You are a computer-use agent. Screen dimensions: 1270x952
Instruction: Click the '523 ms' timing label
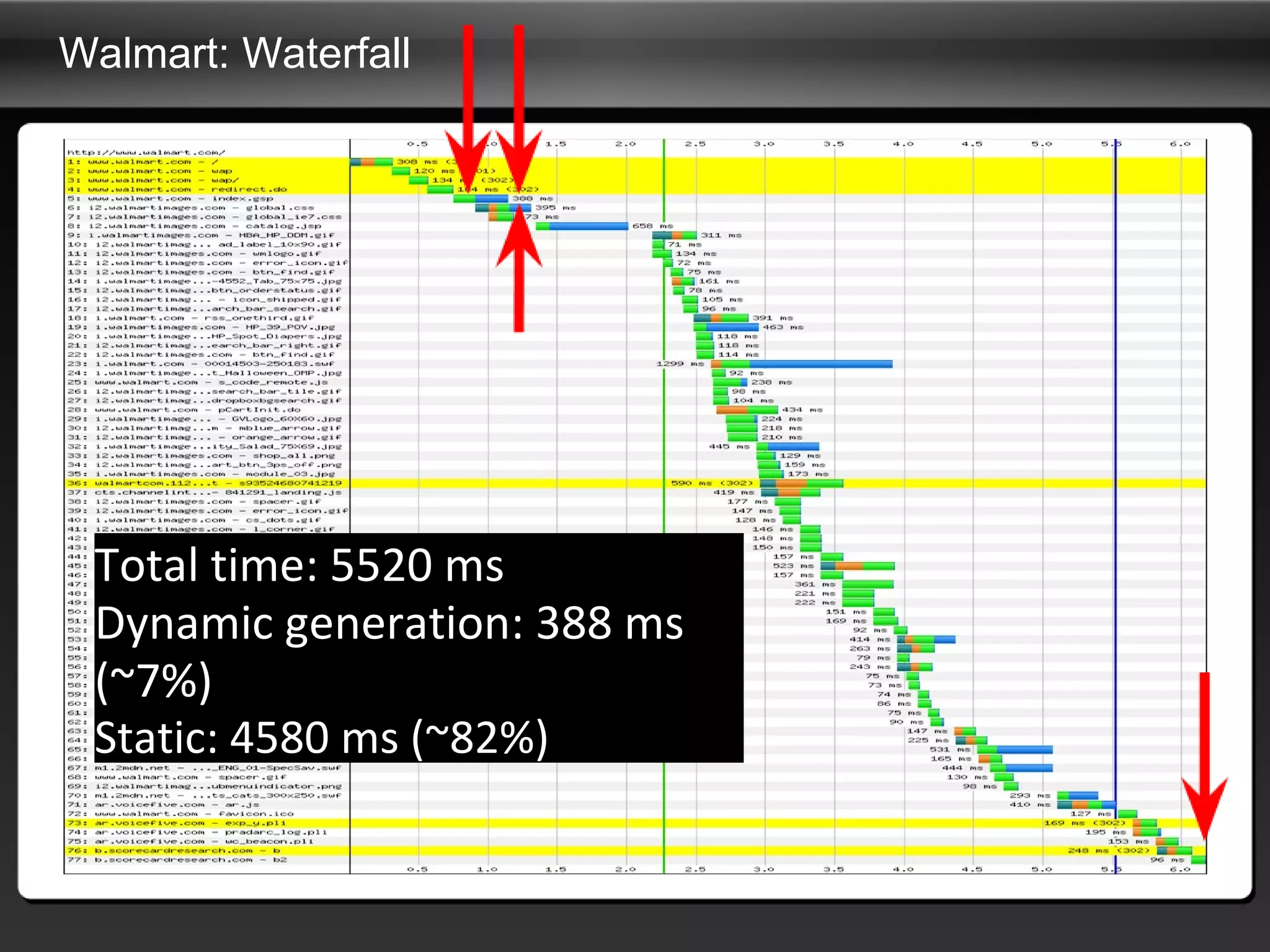click(793, 565)
